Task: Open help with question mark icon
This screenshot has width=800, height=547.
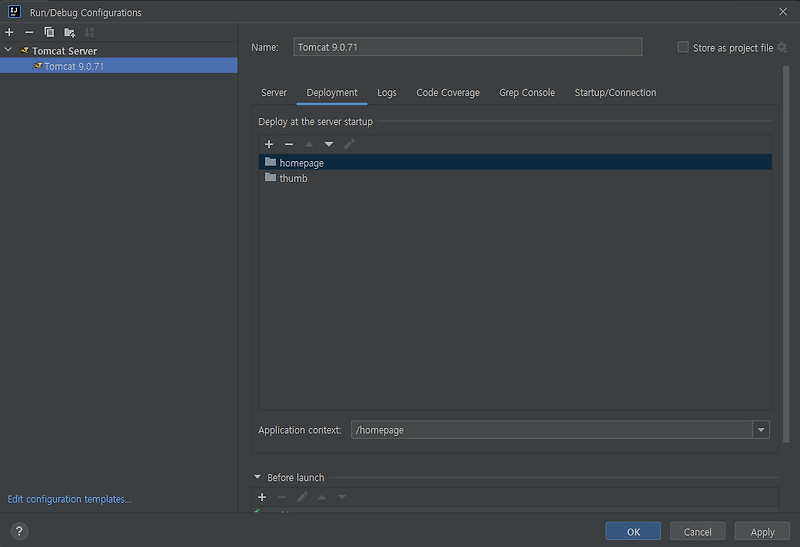Action: pyautogui.click(x=19, y=531)
